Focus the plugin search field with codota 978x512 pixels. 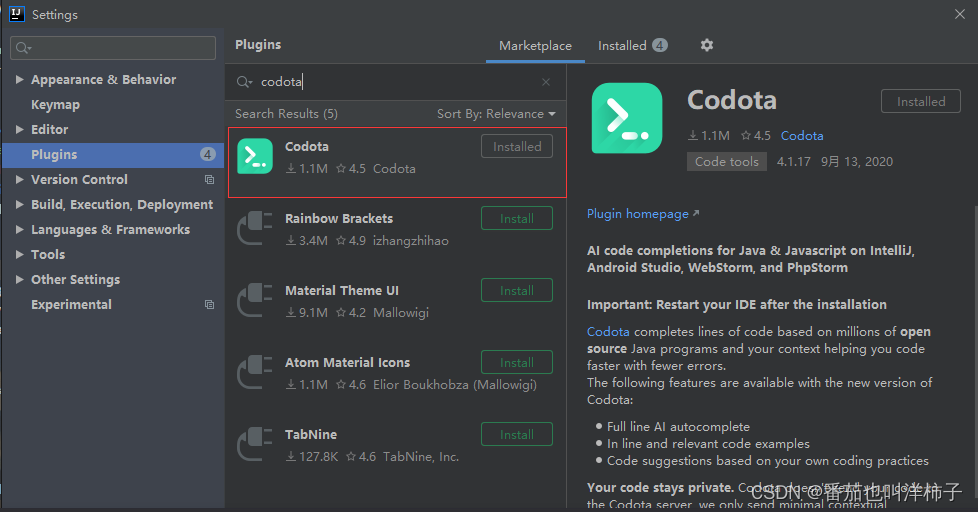click(395, 82)
